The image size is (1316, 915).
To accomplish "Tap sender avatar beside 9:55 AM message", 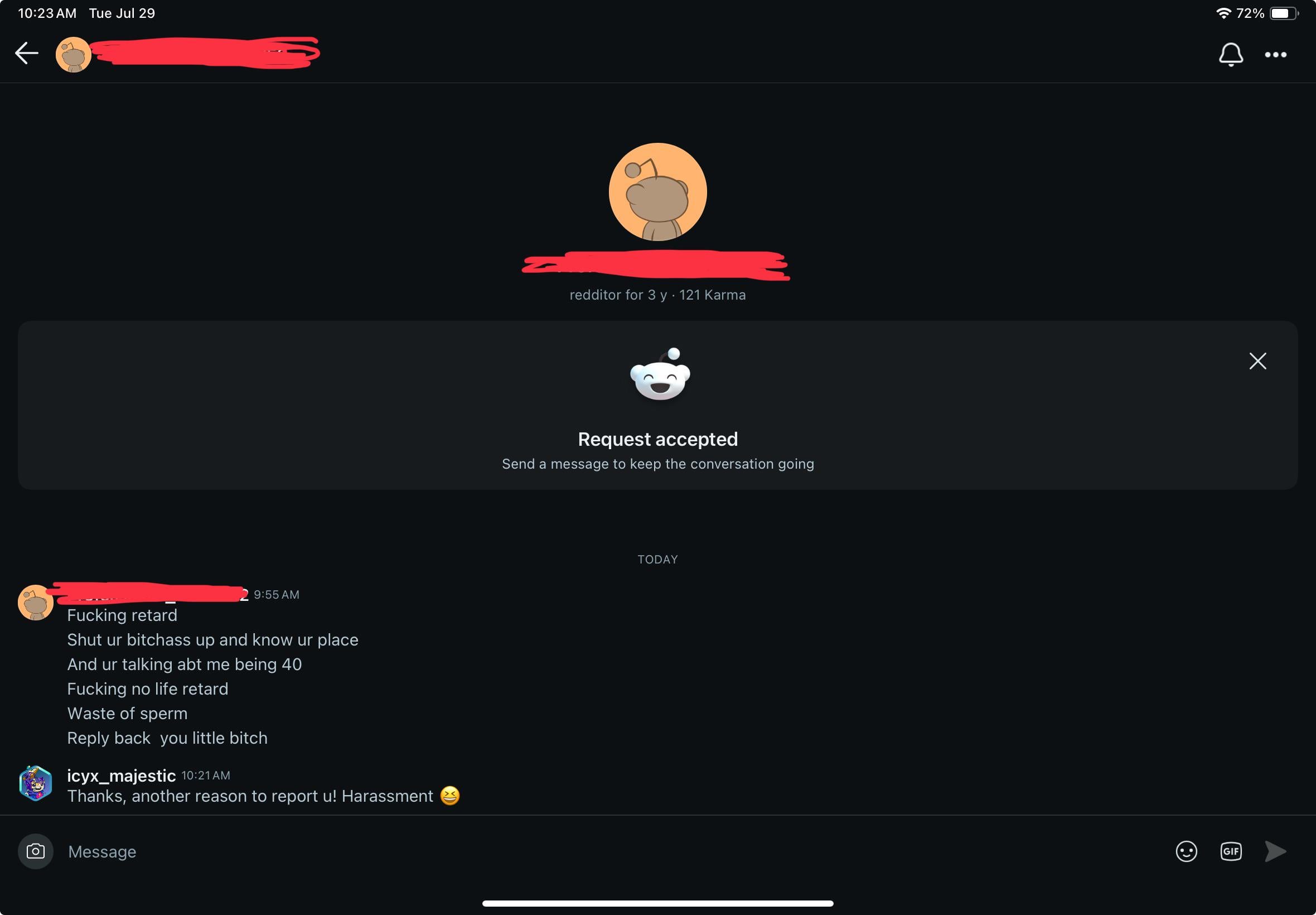I will pyautogui.click(x=36, y=603).
